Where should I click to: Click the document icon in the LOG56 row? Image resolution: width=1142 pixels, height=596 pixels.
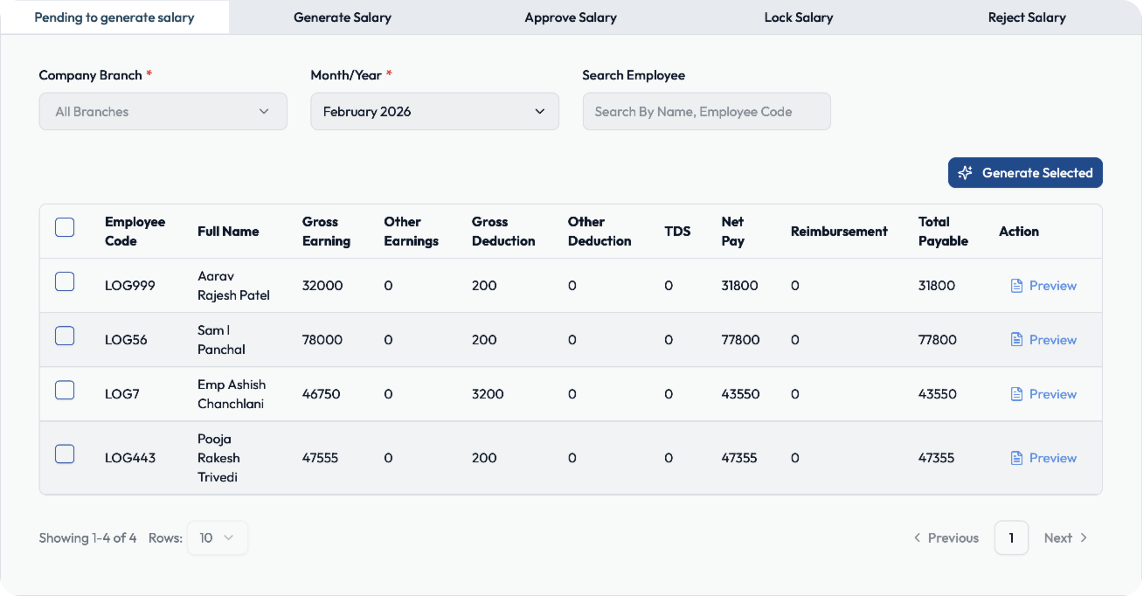[1016, 340]
